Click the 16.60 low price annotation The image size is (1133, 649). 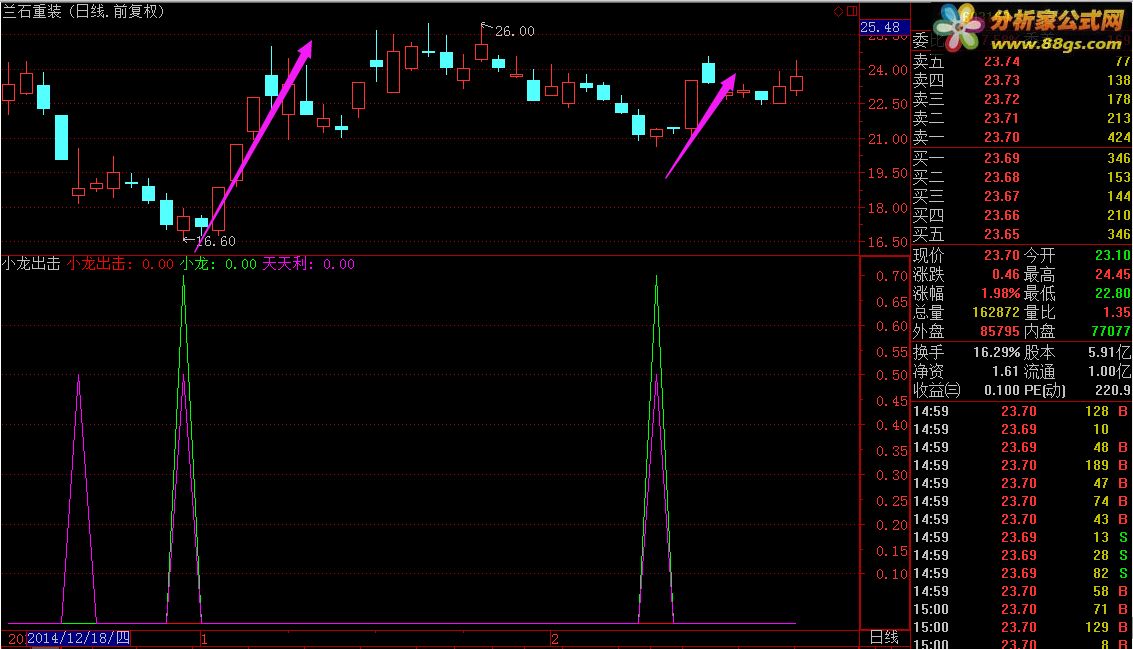pos(215,241)
